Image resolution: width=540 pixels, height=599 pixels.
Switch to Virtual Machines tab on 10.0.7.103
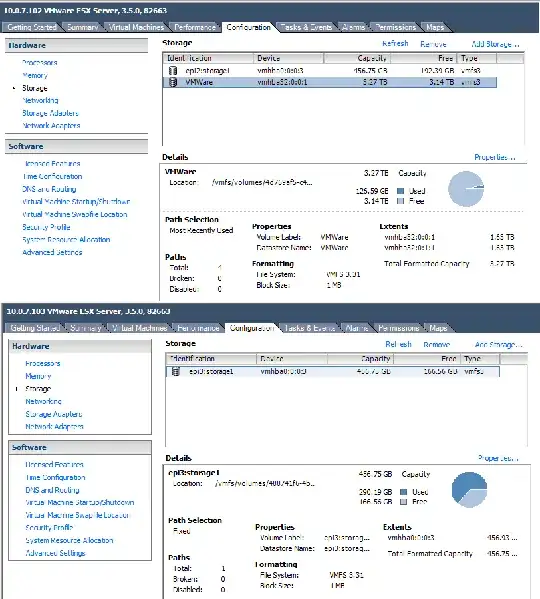tap(140, 328)
